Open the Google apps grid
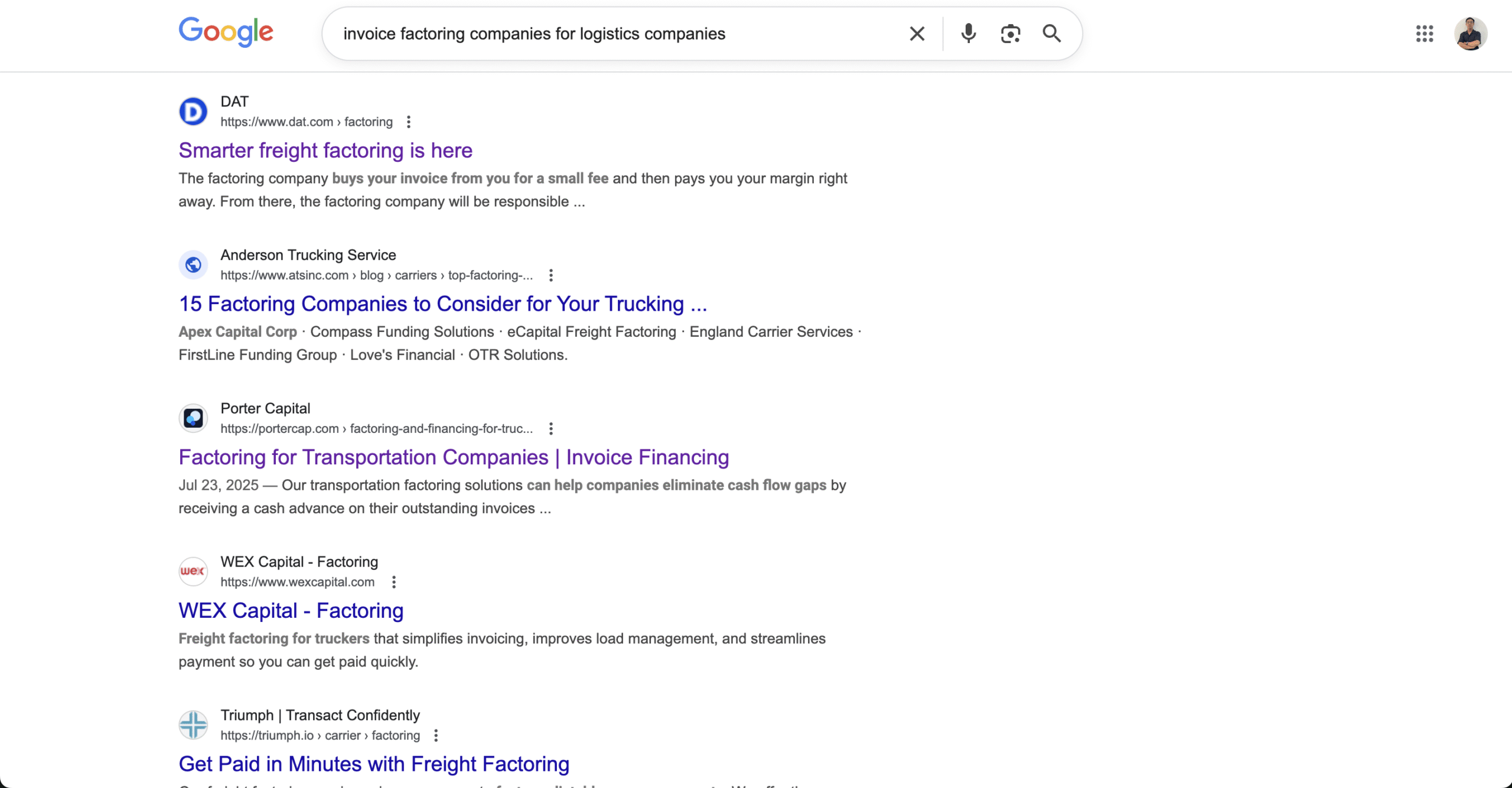Viewport: 1512px width, 788px height. tap(1424, 34)
